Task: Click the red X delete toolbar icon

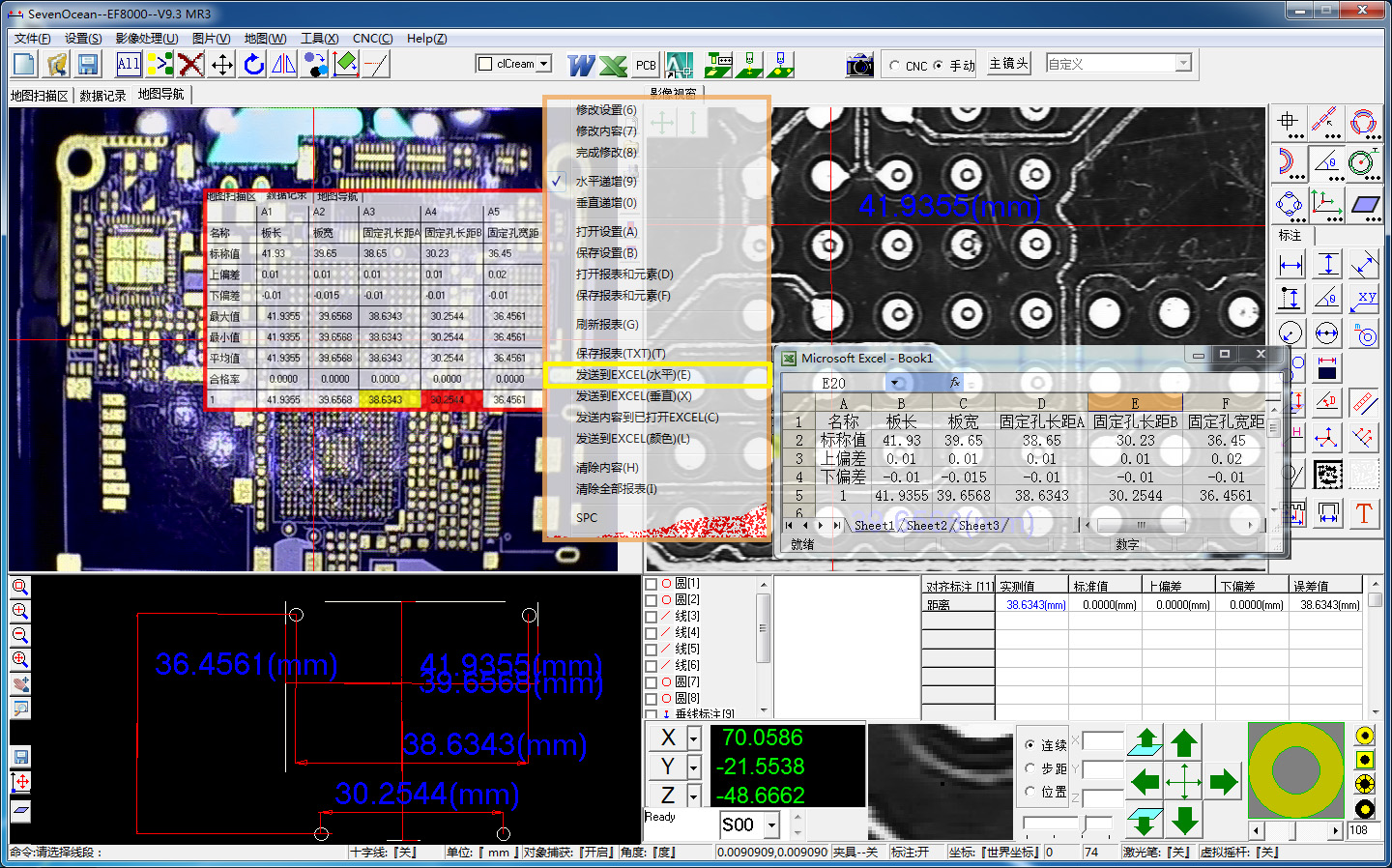Action: pos(190,65)
